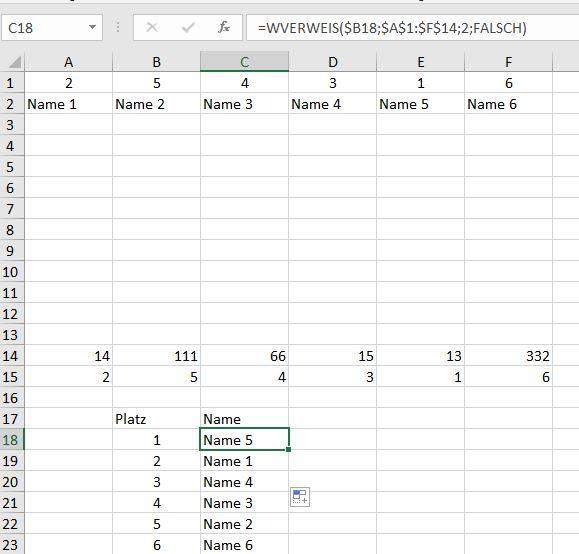Click cell E14 with value 13
The image size is (579, 554).
pyautogui.click(x=421, y=356)
